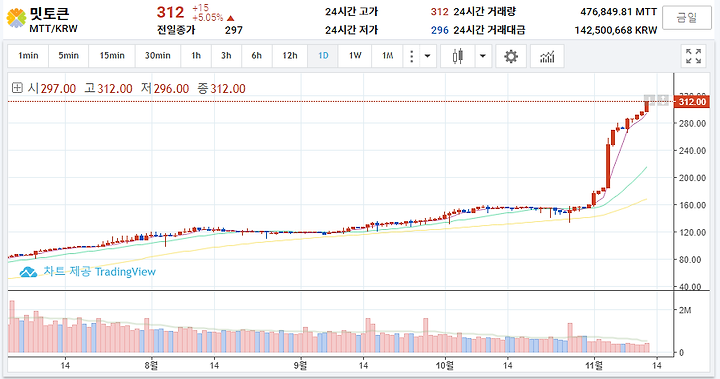Click the 전일종가 297 value
The height and width of the screenshot is (379, 720).
[234, 30]
